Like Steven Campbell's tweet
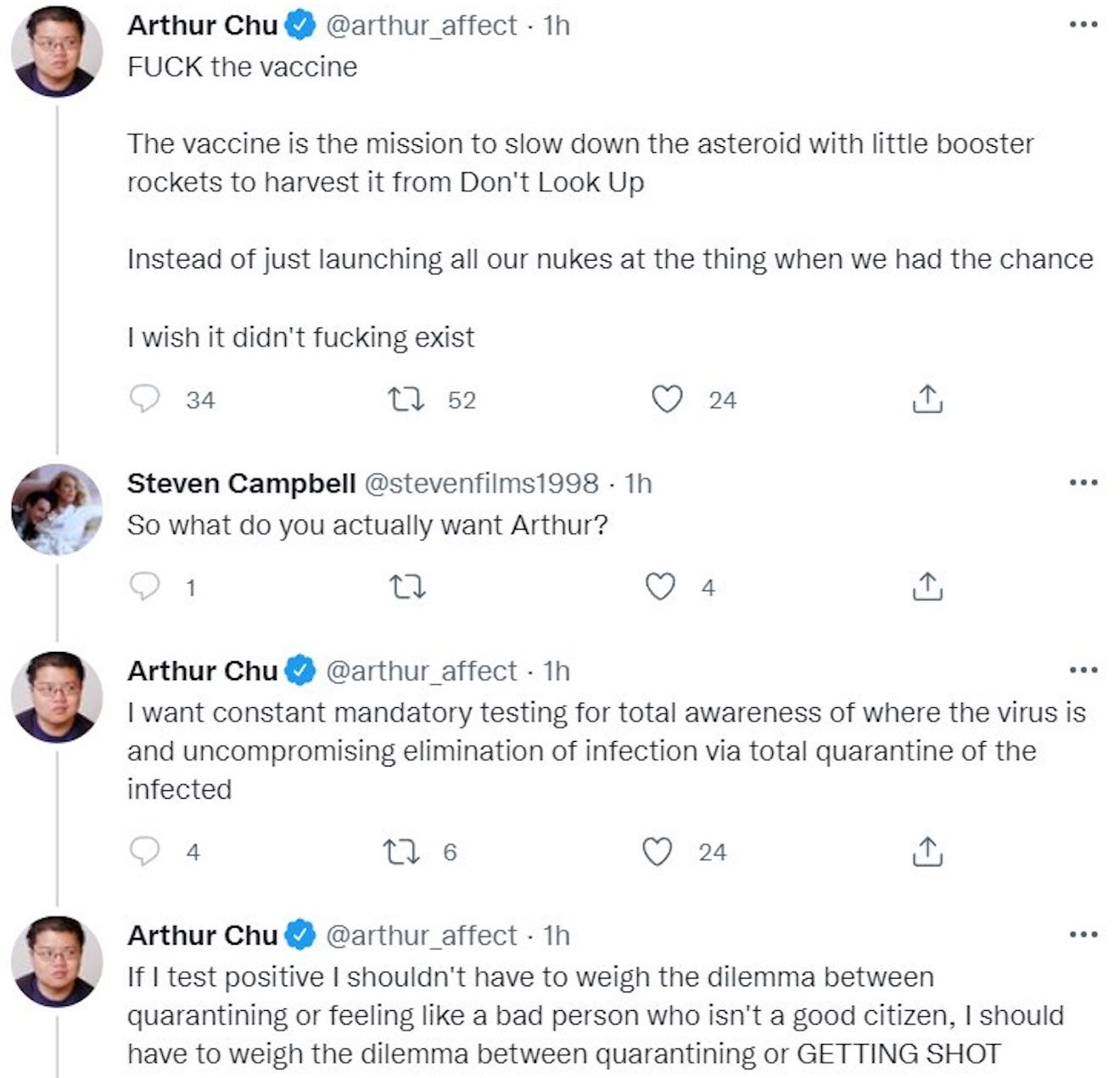Screen dimensions: 1120x1078 point(660,587)
